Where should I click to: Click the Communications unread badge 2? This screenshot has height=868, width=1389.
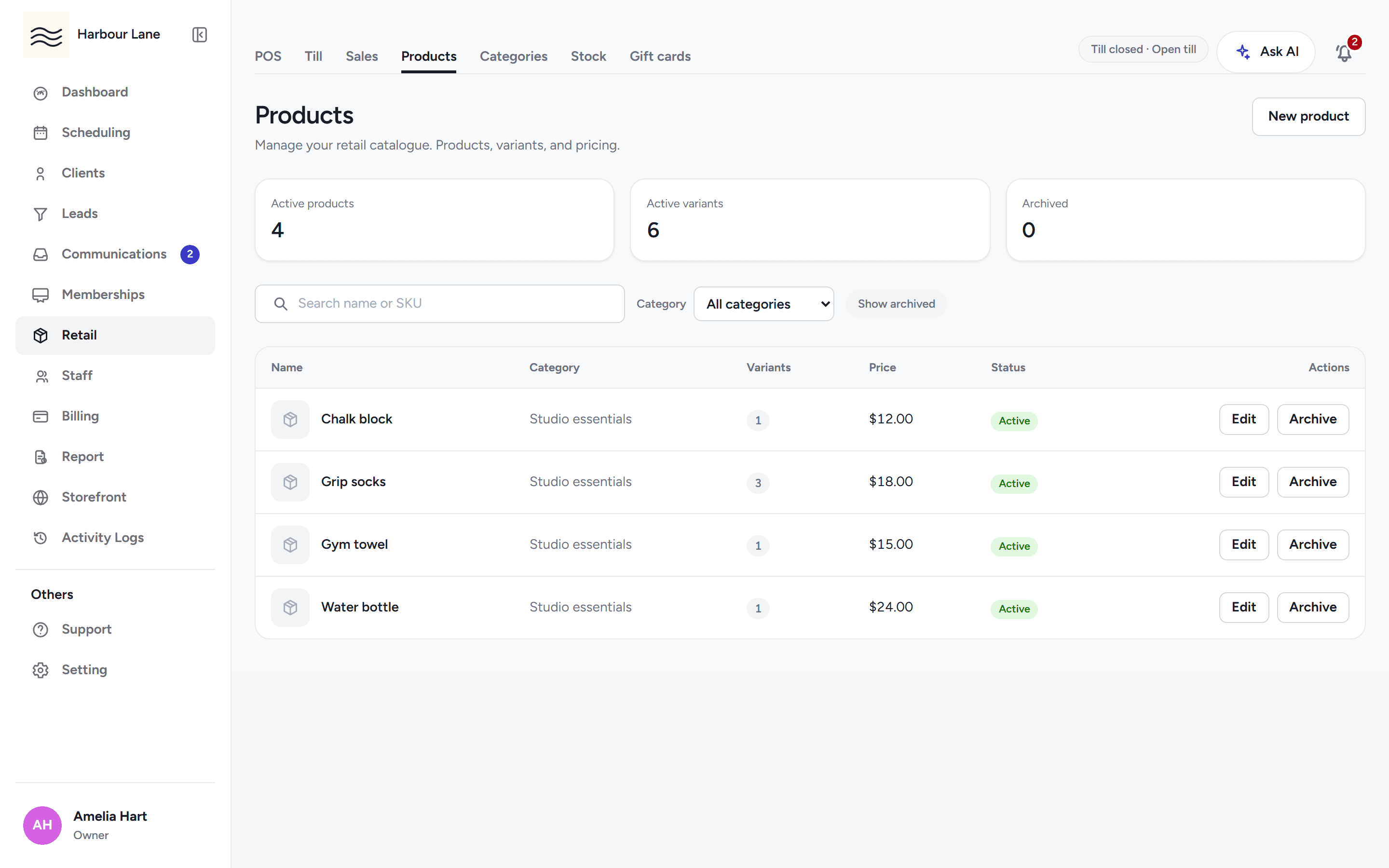[x=190, y=254]
